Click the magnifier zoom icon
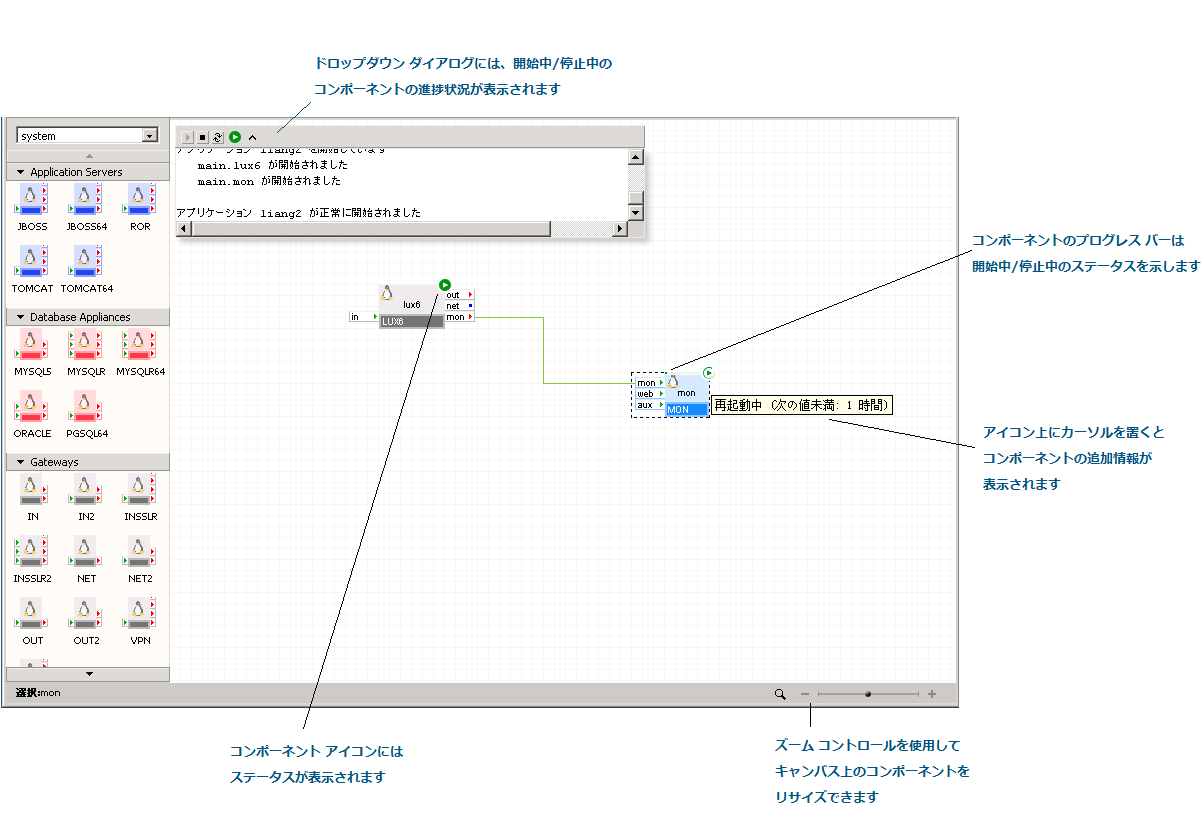The height and width of the screenshot is (835, 1204). pyautogui.click(x=780, y=693)
